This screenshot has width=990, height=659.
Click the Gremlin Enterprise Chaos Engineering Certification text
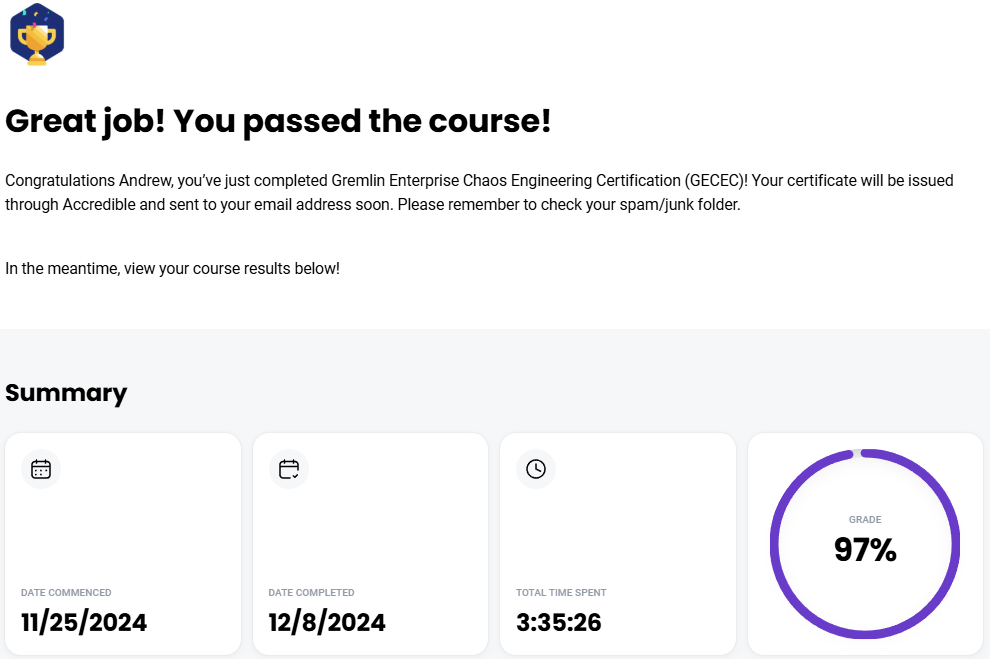pyautogui.click(x=506, y=181)
